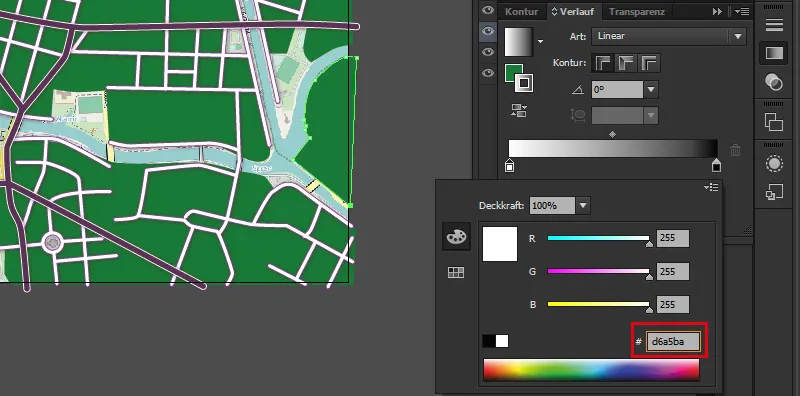The width and height of the screenshot is (800, 396).
Task: Open the dock icon showing two overlapping squares
Action: (x=774, y=122)
